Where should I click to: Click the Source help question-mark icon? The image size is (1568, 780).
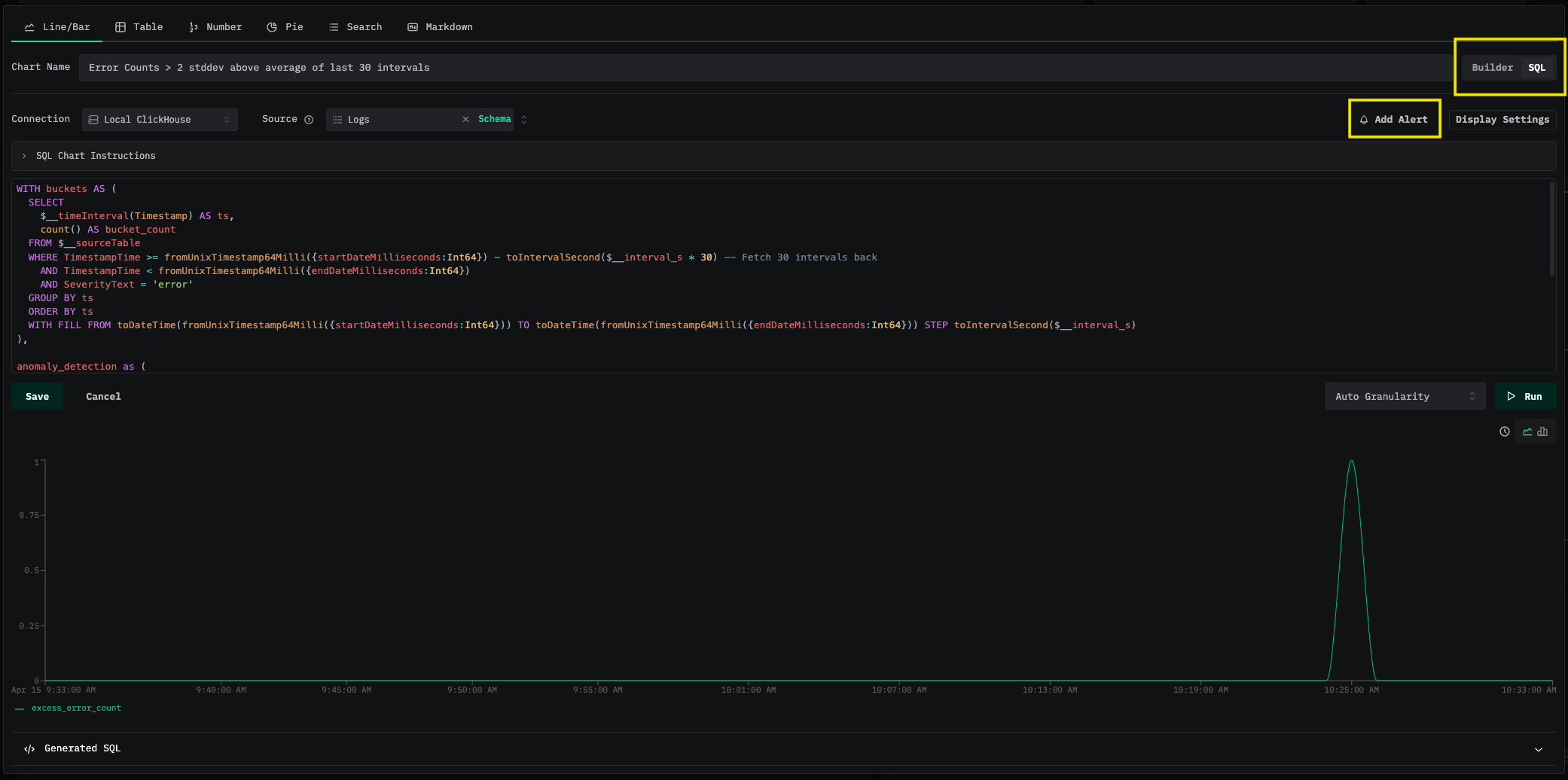pyautogui.click(x=309, y=120)
